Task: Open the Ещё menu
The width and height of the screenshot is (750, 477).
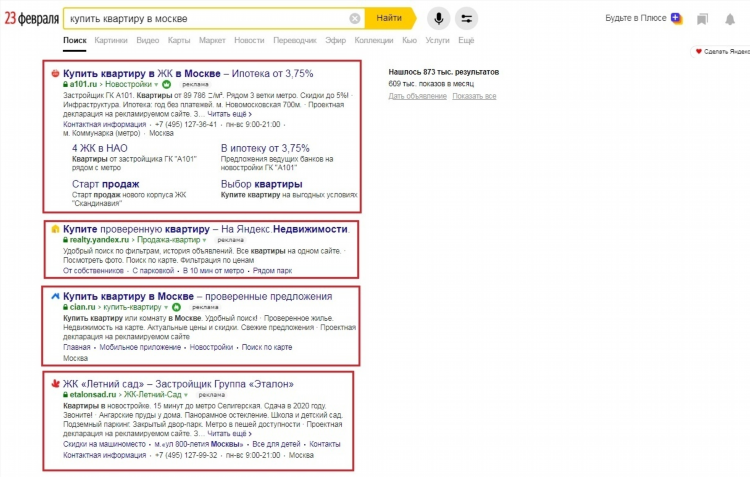Action: (466, 40)
